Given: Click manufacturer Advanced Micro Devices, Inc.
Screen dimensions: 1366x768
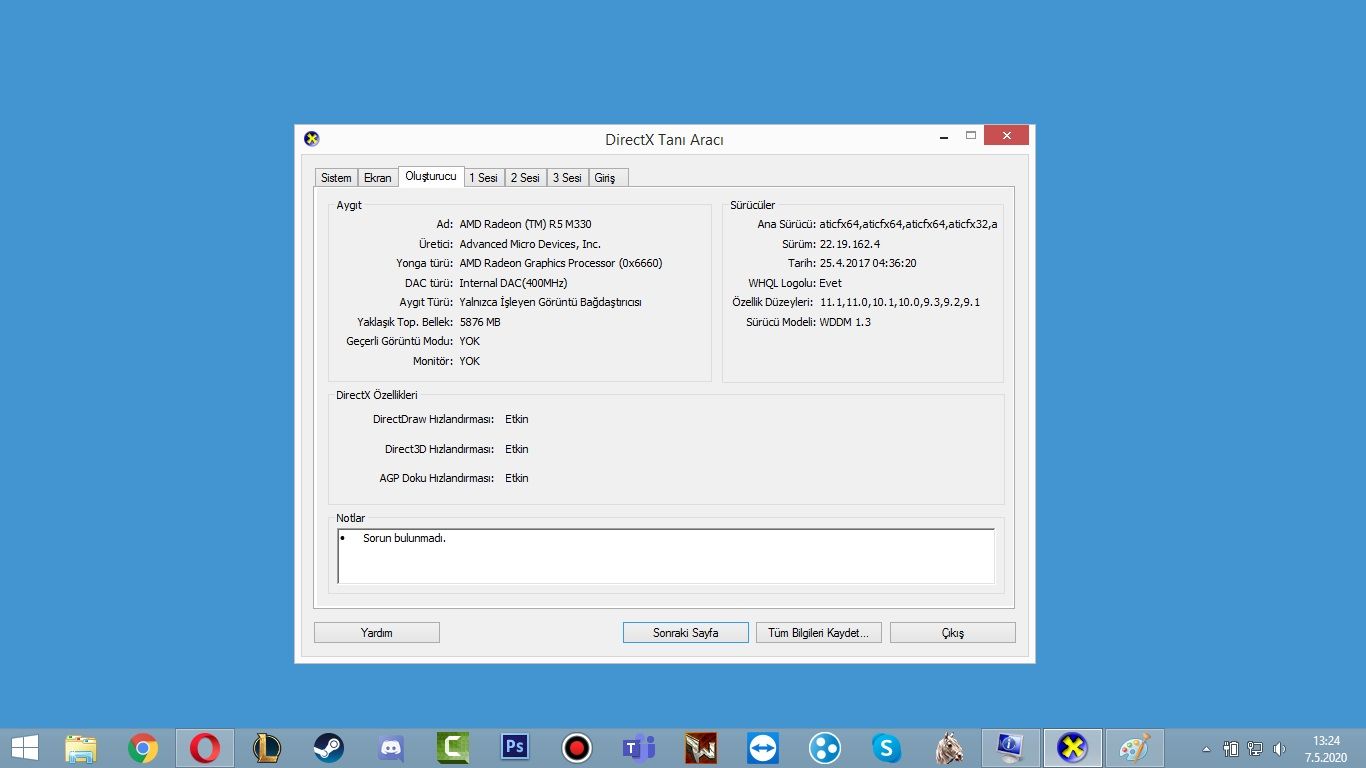Looking at the screenshot, I should 530,244.
